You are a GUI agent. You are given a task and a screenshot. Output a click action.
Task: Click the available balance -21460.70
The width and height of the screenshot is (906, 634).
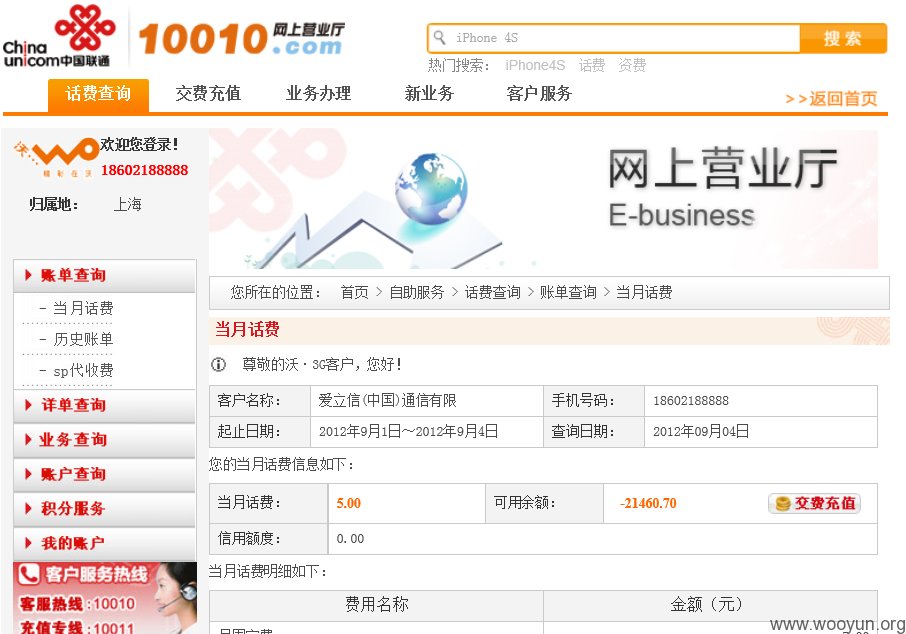point(648,503)
